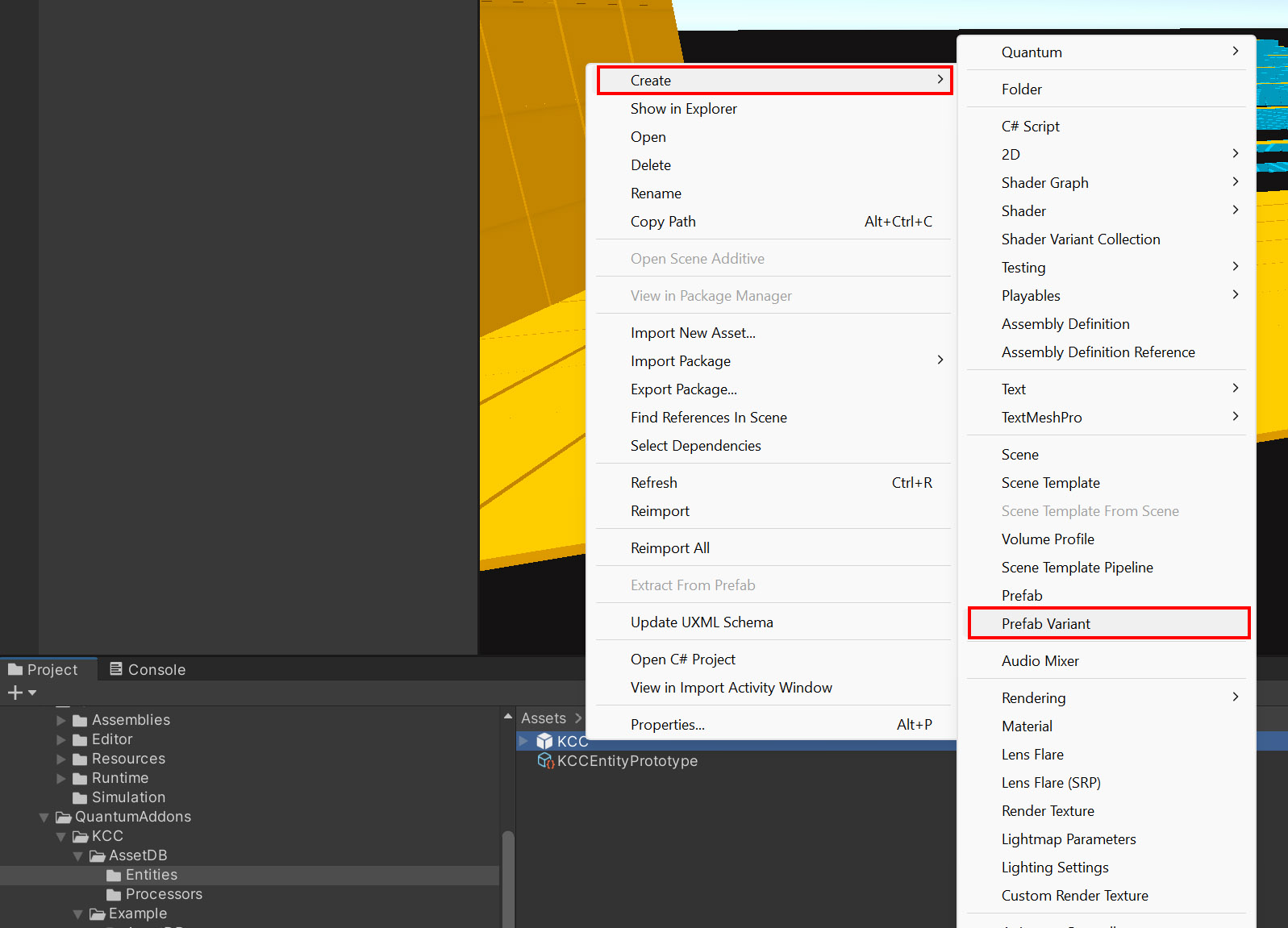Viewport: 1288px width, 928px height.
Task: Click Assets in the breadcrumb path
Action: (x=543, y=718)
